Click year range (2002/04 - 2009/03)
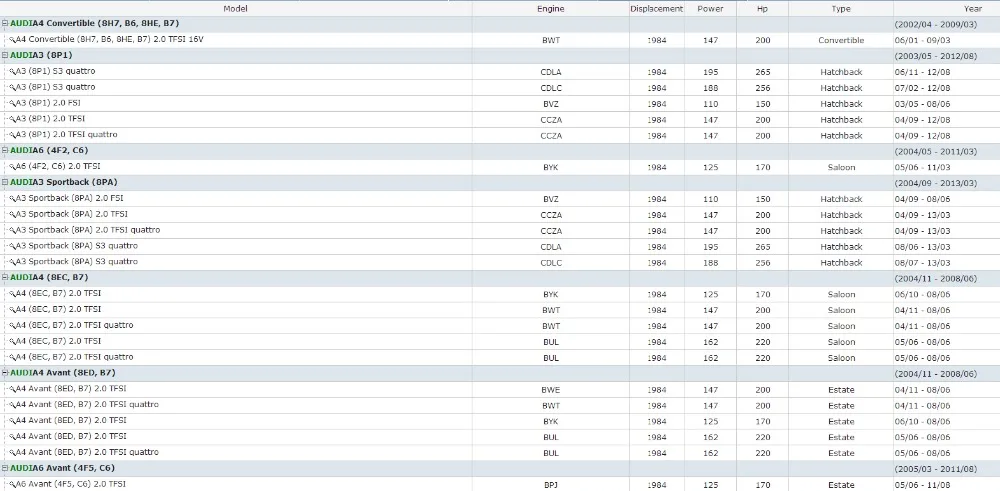 tap(936, 24)
